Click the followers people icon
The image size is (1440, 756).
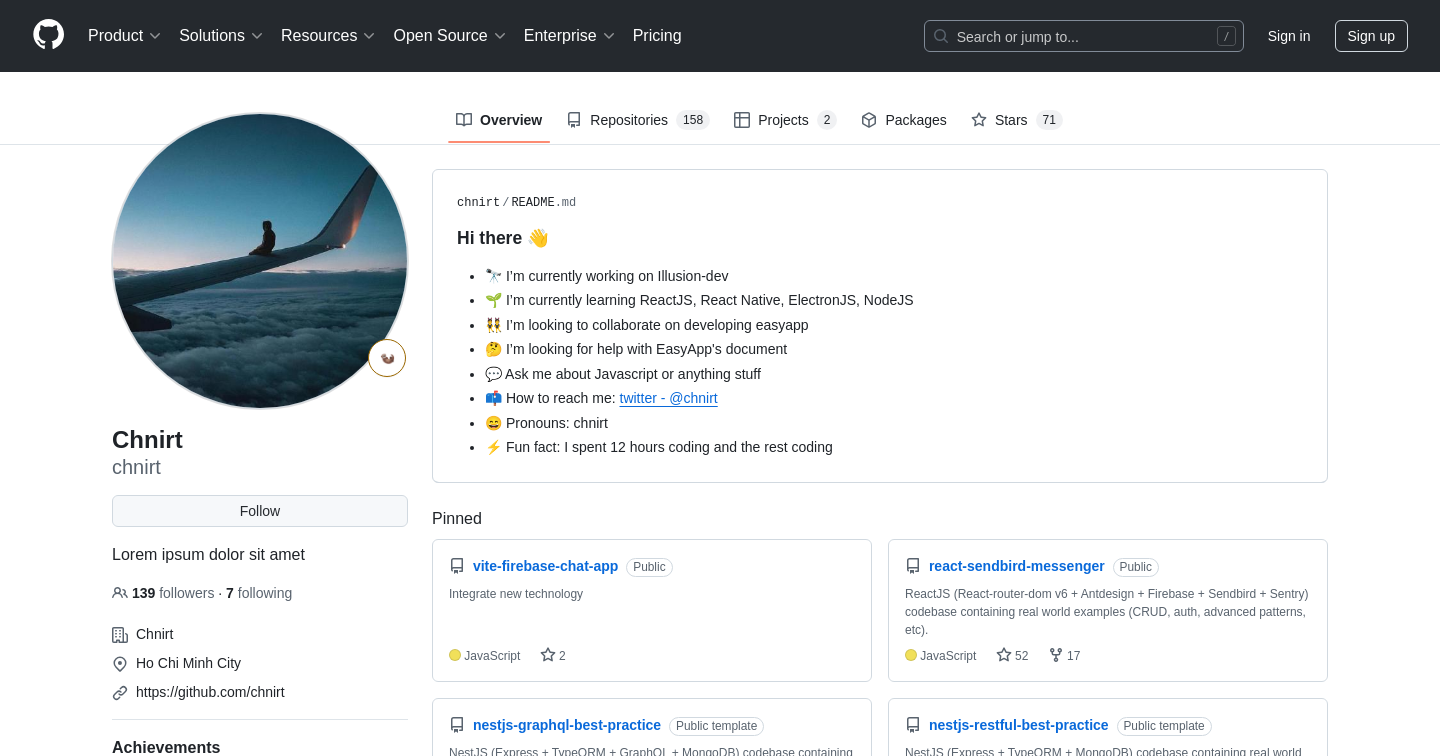click(120, 593)
